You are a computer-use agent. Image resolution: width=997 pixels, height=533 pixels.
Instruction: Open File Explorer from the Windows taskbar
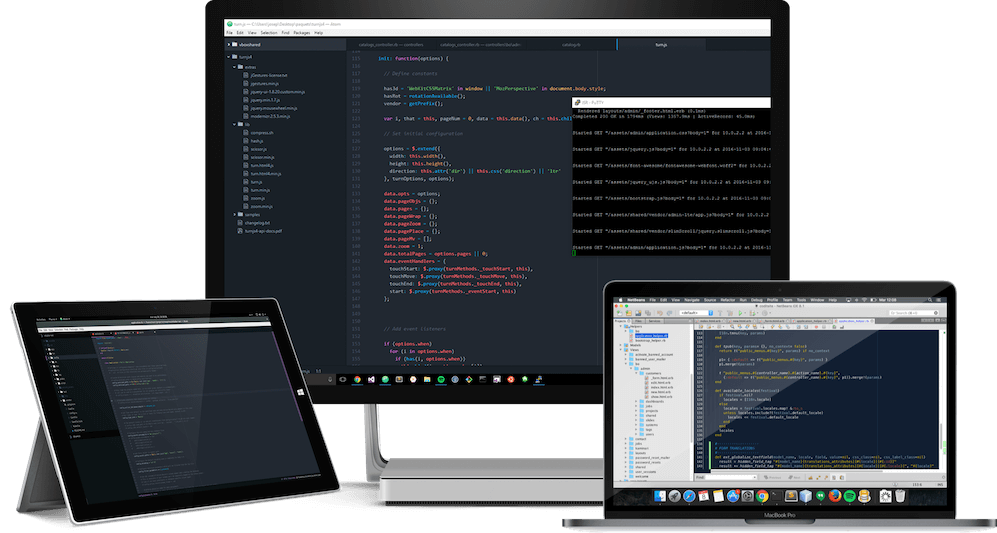[427, 380]
